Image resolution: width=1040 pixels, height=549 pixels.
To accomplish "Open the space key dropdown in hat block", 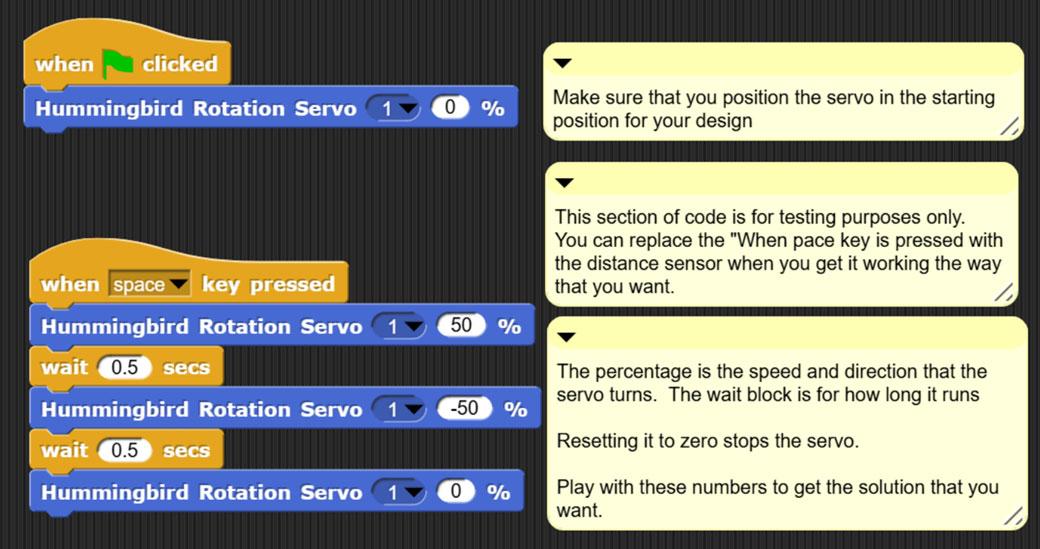I will coord(179,285).
